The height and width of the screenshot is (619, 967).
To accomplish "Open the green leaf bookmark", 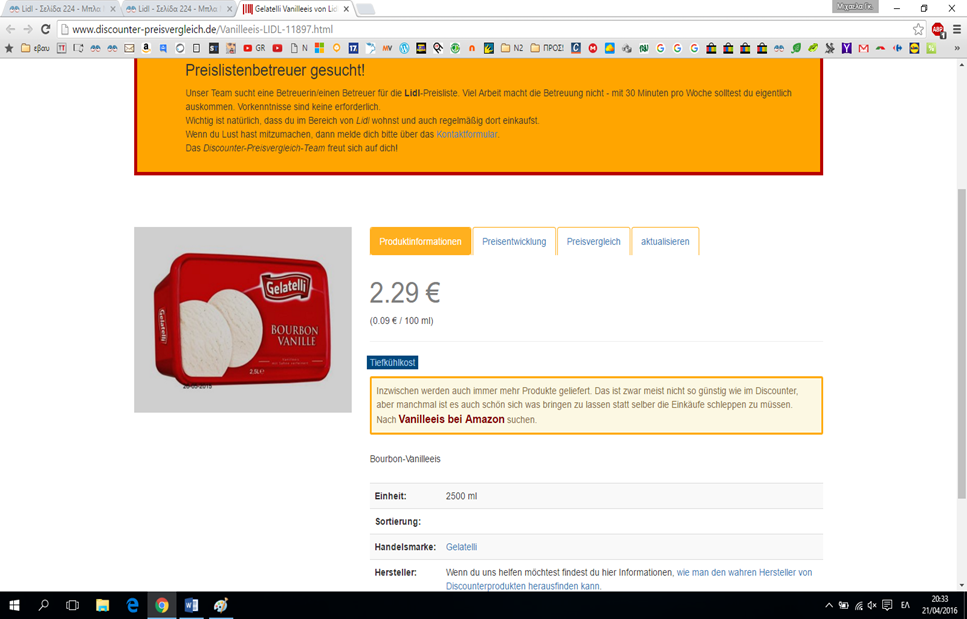I will 796,48.
